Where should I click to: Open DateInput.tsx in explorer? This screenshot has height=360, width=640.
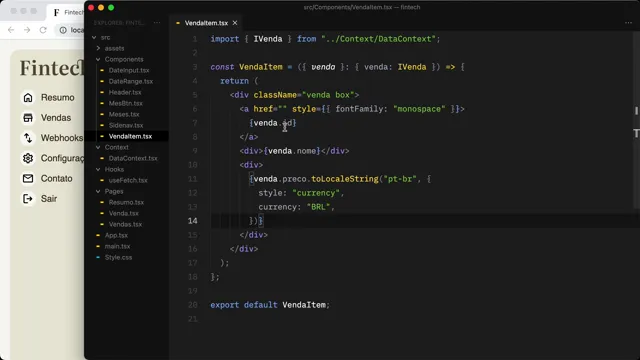coord(129,70)
